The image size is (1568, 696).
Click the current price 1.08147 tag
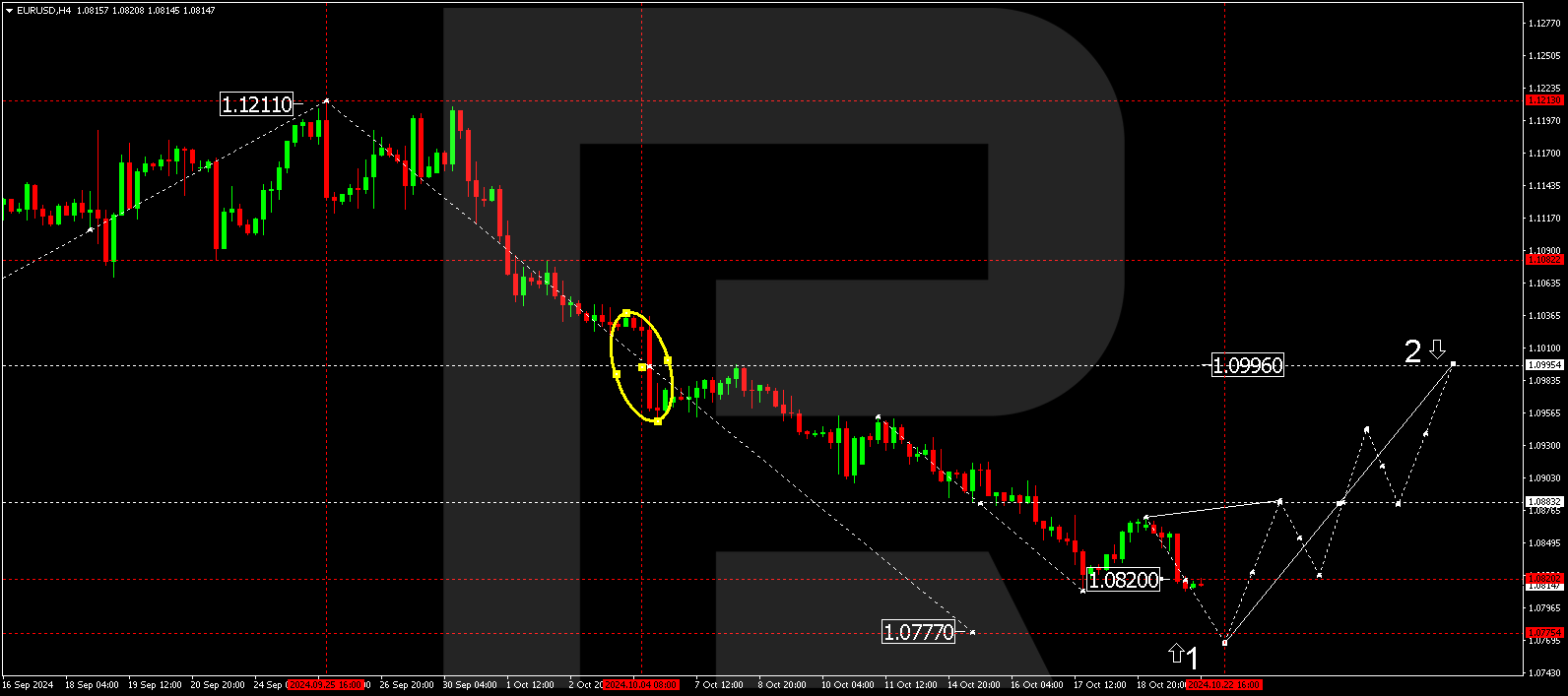point(1543,586)
